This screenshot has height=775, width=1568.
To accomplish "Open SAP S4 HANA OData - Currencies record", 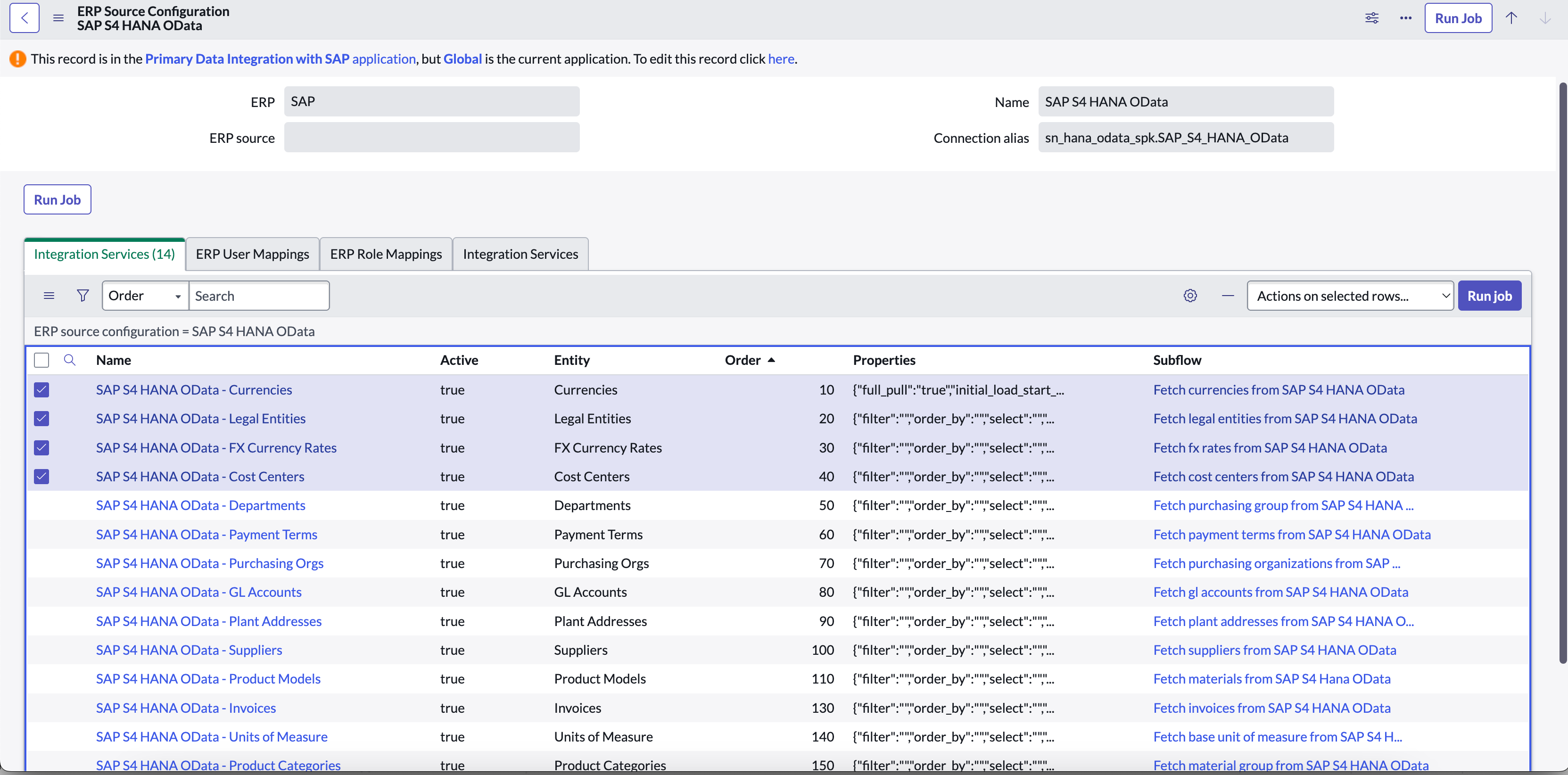I will [194, 390].
